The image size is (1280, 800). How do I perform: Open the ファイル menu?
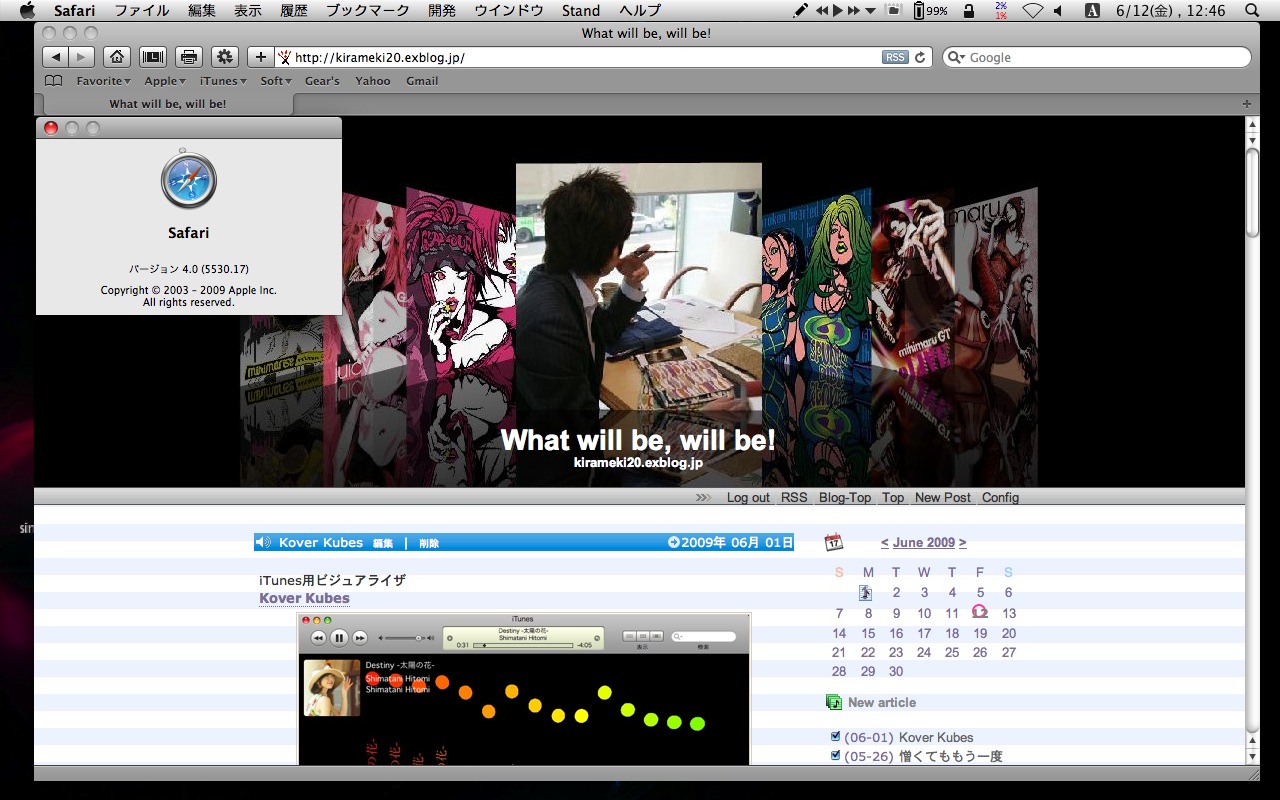tap(141, 10)
